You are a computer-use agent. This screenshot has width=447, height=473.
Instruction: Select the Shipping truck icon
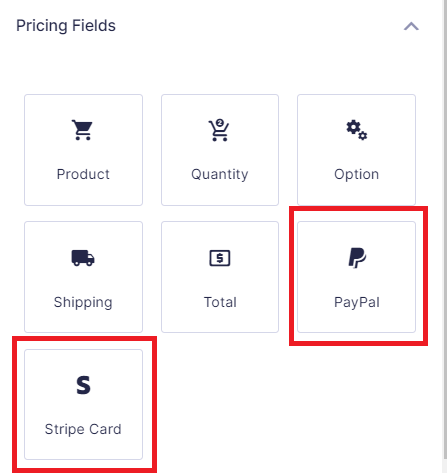[83, 258]
